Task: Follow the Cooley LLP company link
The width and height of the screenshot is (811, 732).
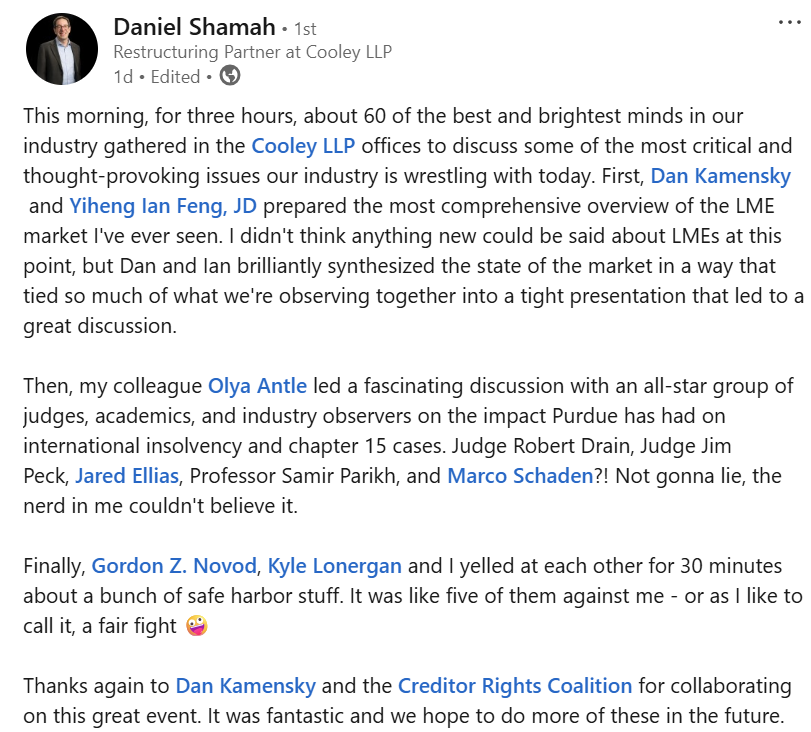Action: click(x=303, y=146)
